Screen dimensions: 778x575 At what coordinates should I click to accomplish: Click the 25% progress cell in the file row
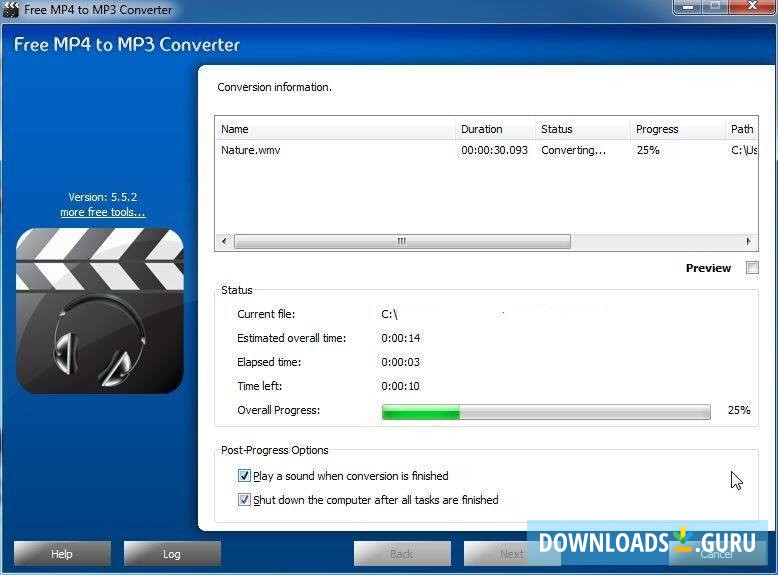coord(648,150)
